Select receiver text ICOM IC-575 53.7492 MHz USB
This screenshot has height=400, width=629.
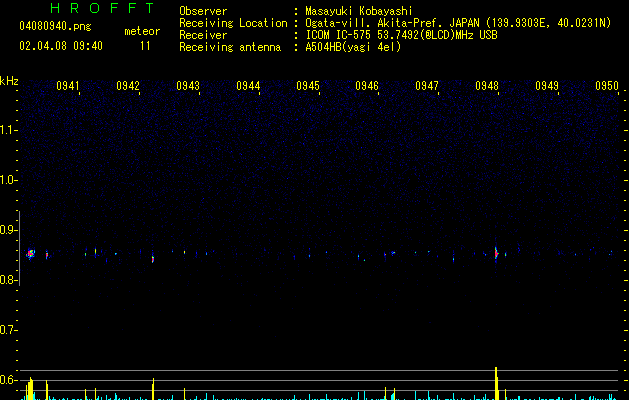(402, 35)
